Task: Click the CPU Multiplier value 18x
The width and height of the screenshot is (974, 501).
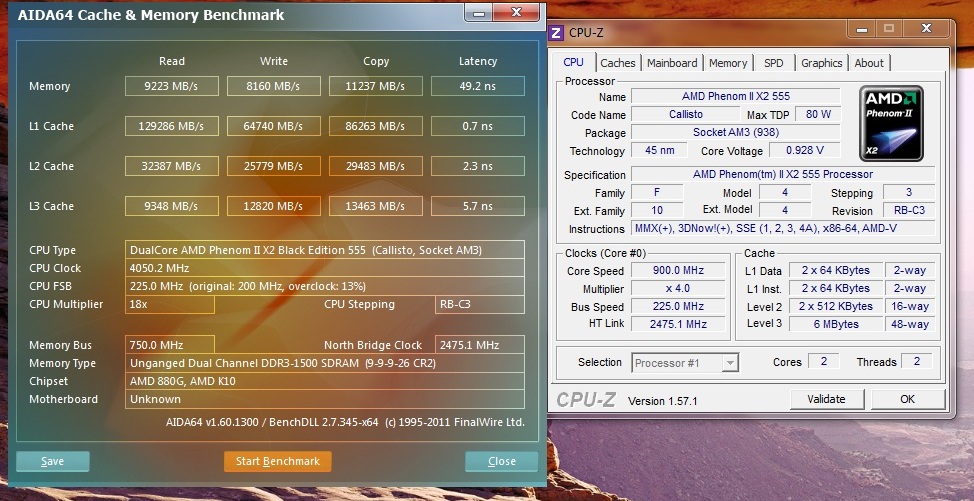Action: pos(170,304)
